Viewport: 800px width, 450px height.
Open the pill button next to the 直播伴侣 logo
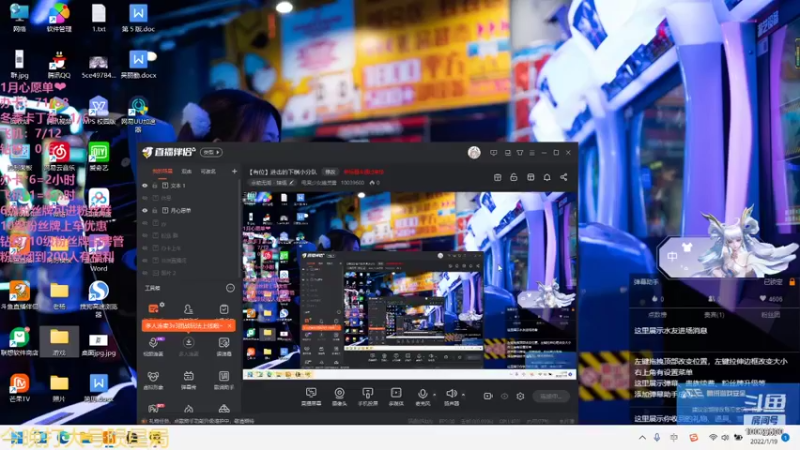pos(211,152)
